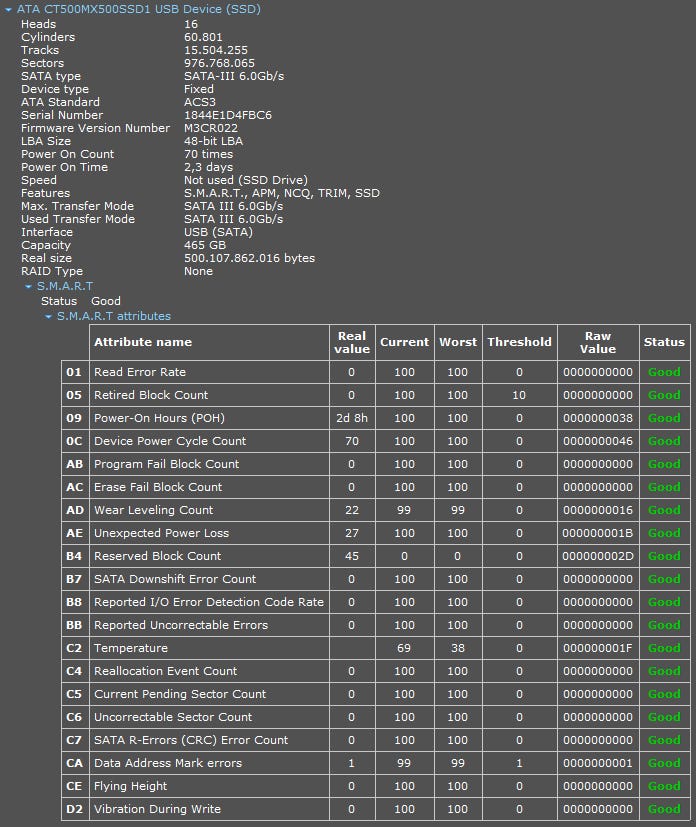Click the Data Address Mark errors attribute

(167, 763)
